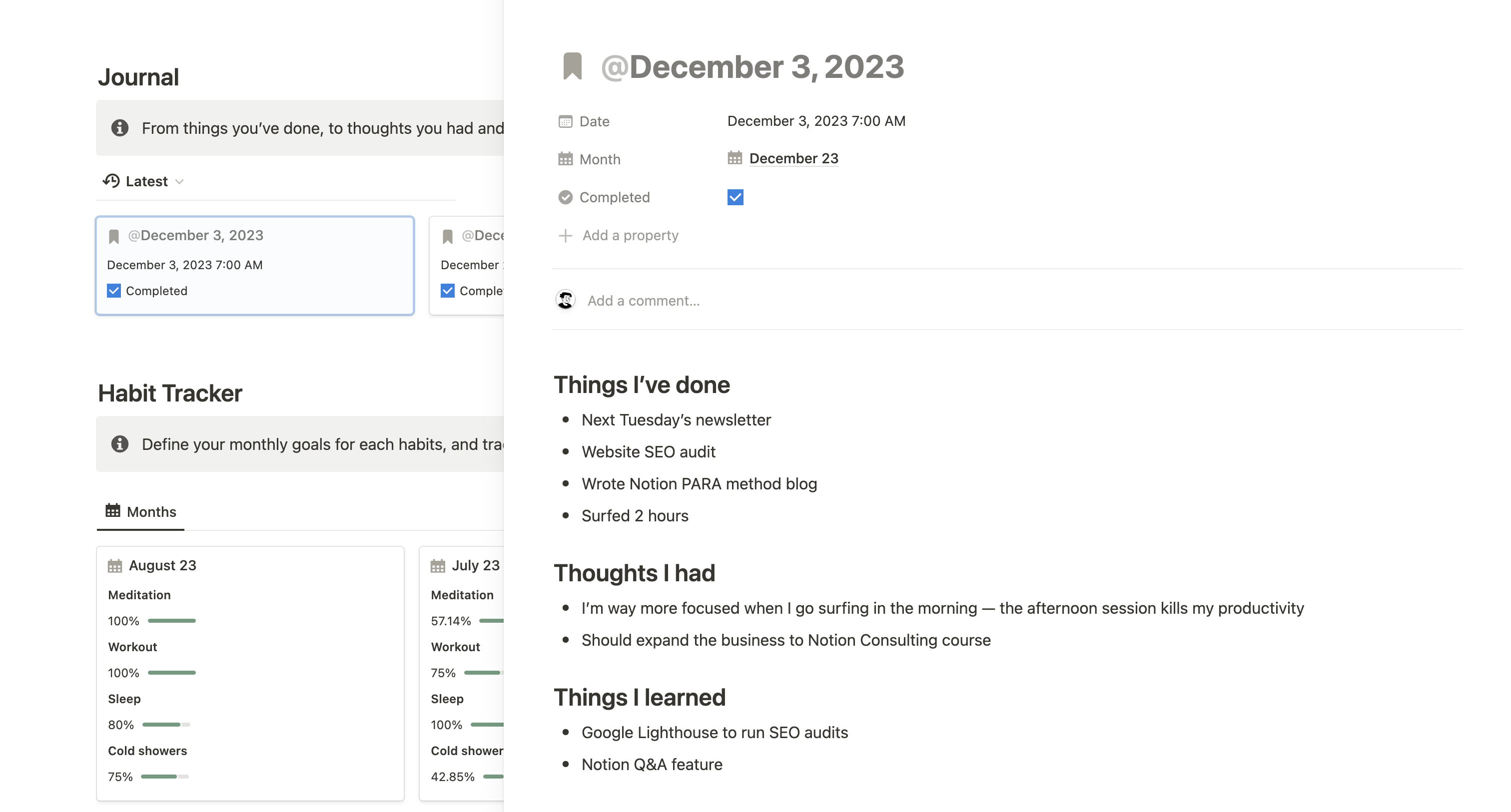Screen dimensions: 1511x812
Task: Toggle the Completed checkbox on the second journal card
Action: (x=448, y=291)
